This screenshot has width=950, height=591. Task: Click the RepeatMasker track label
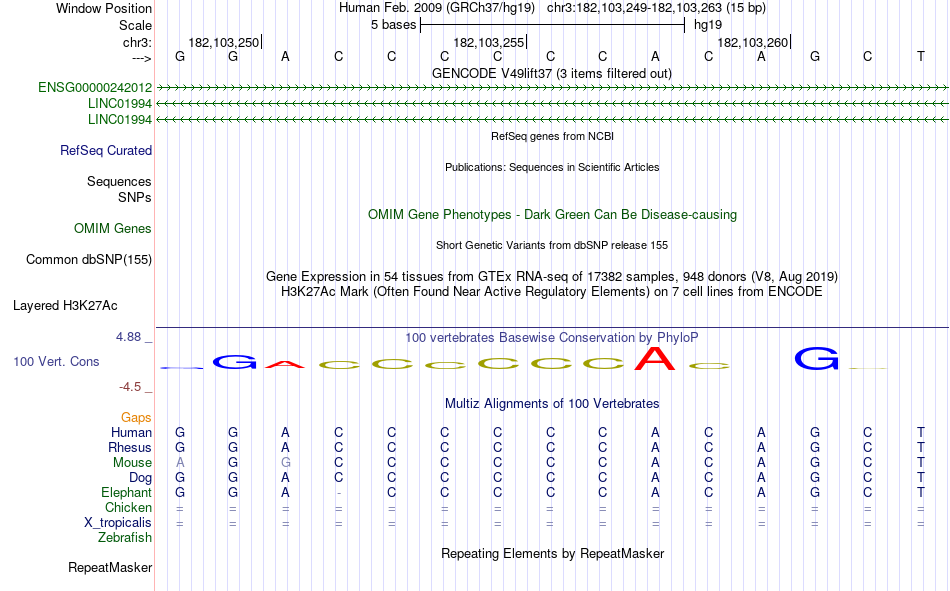[110, 567]
